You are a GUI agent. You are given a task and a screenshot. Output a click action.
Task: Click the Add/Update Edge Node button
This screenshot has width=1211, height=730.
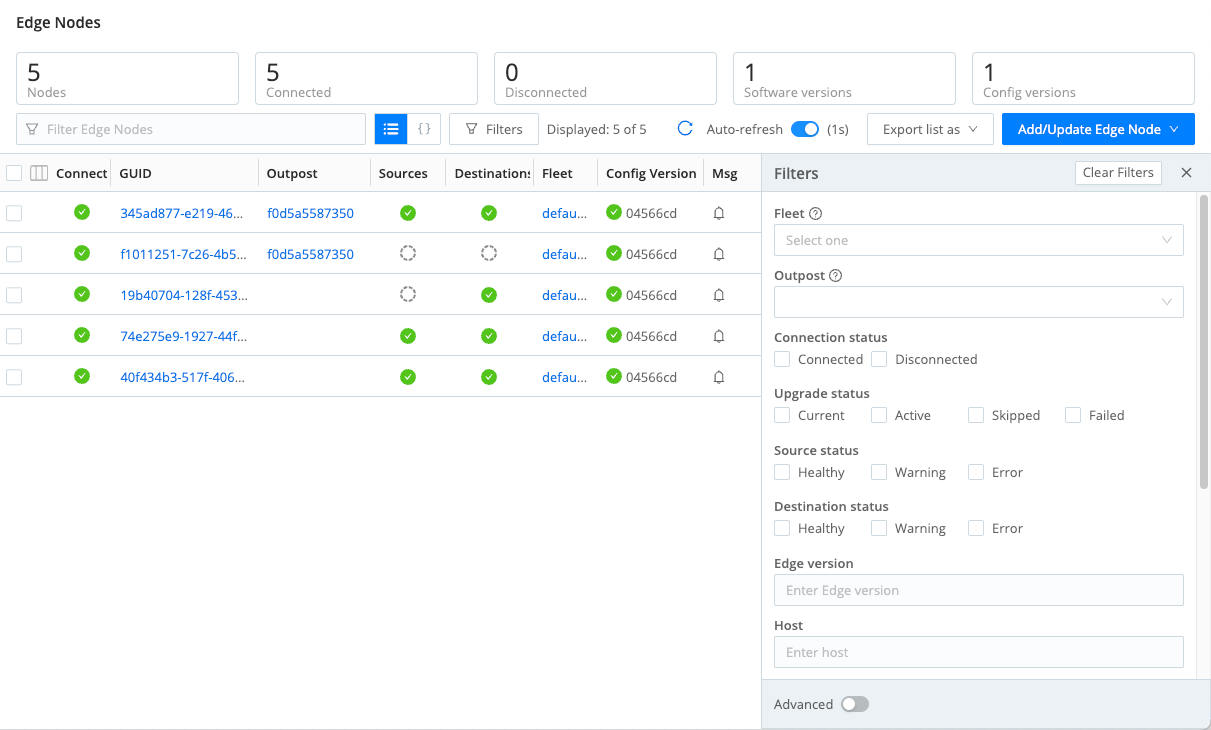click(x=1097, y=129)
